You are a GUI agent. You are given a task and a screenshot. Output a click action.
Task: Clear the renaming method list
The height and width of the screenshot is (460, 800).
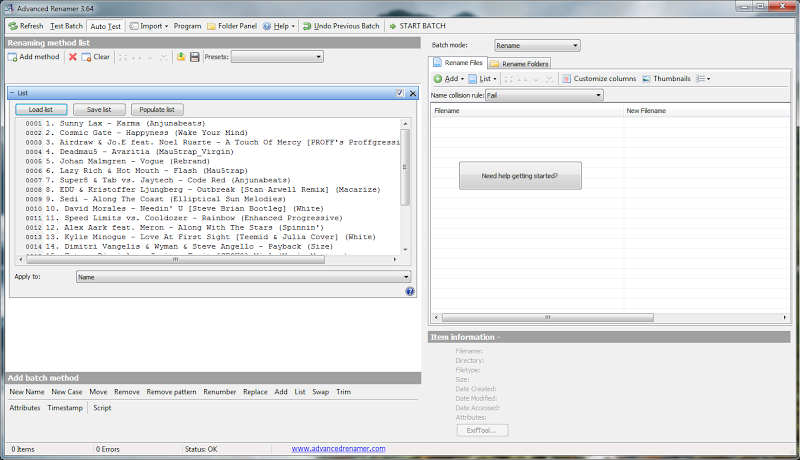[x=96, y=57]
